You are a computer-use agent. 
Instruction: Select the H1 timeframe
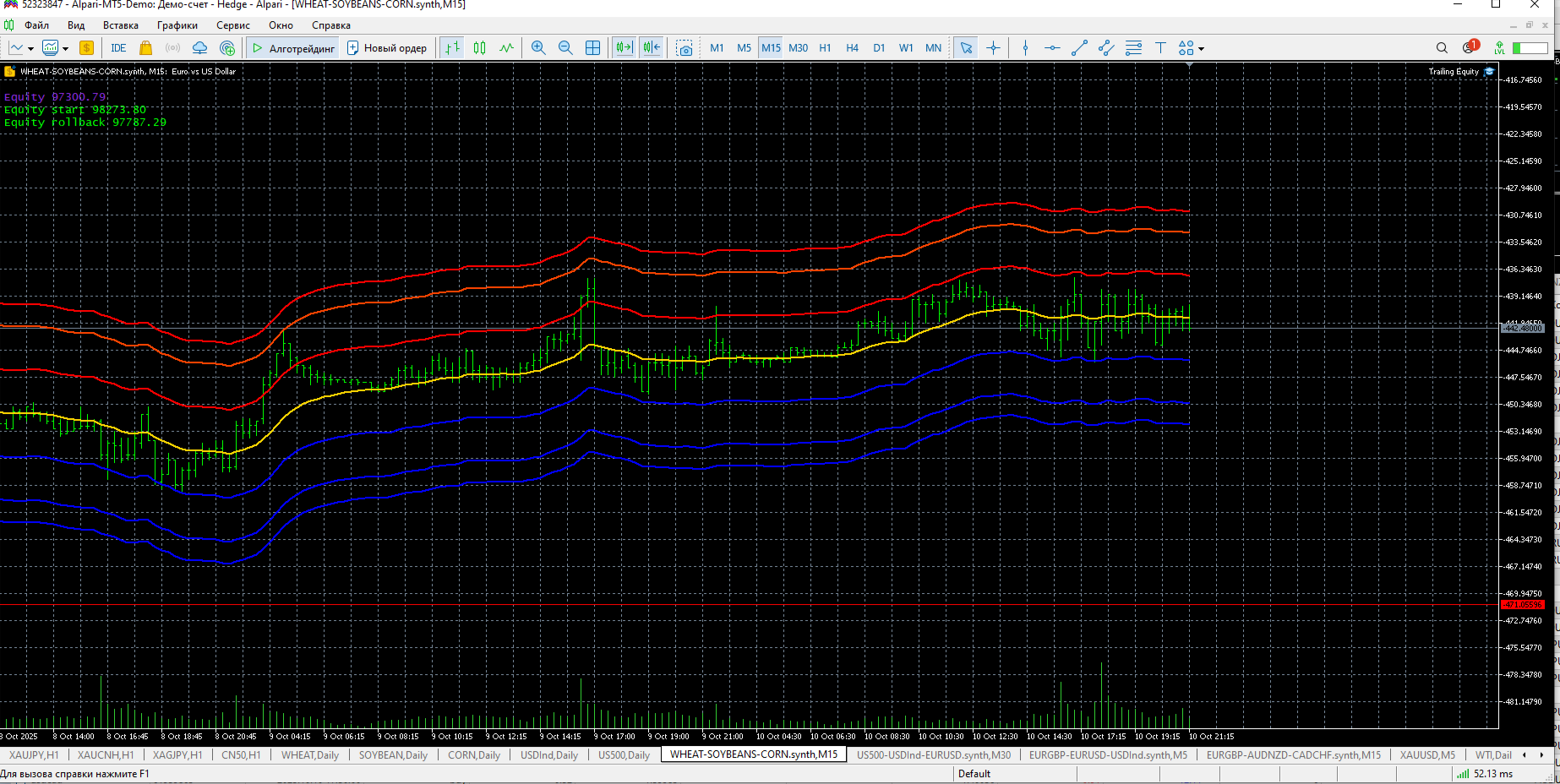(x=825, y=48)
